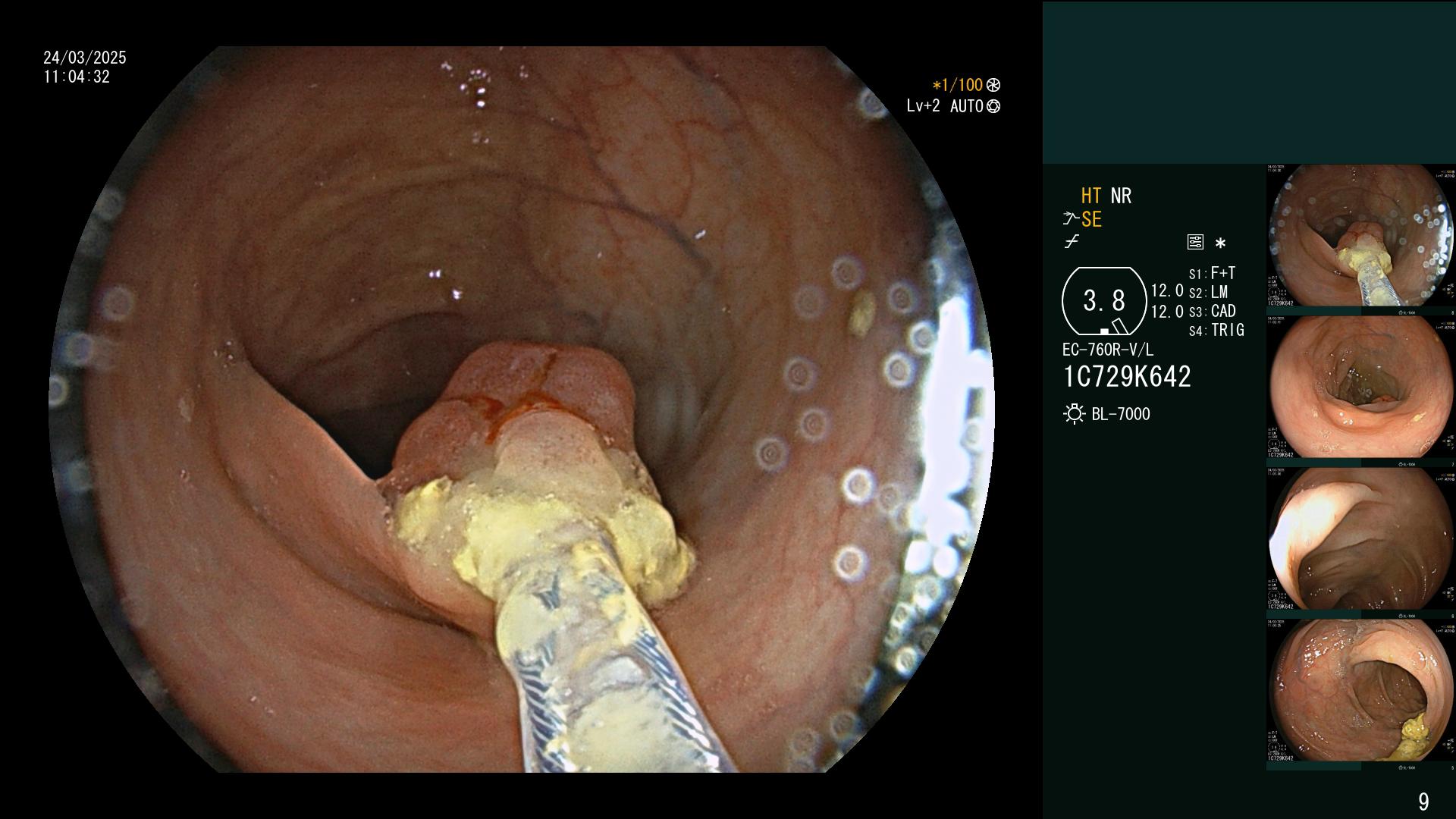This screenshot has height=819, width=1456.
Task: Open the fourth thumbnail with yellow residue
Action: (1360, 691)
